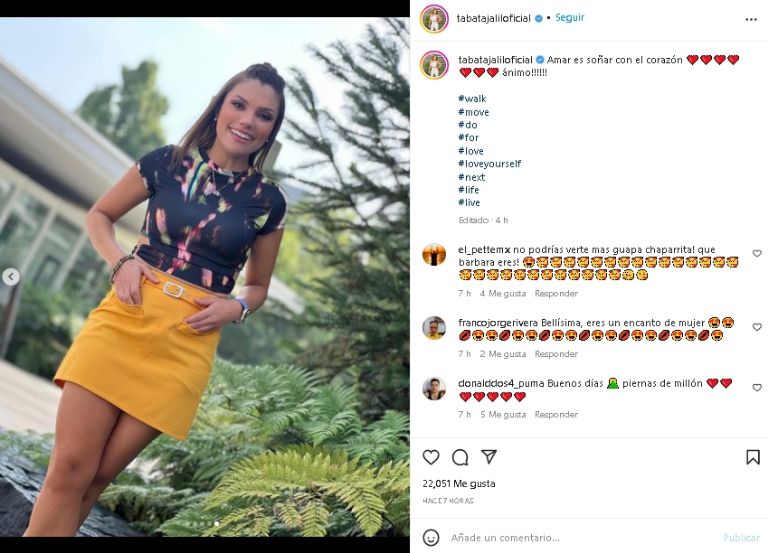Image resolution: width=768 pixels, height=553 pixels.
Task: Click Seguir to follow the account
Action: [x=569, y=18]
